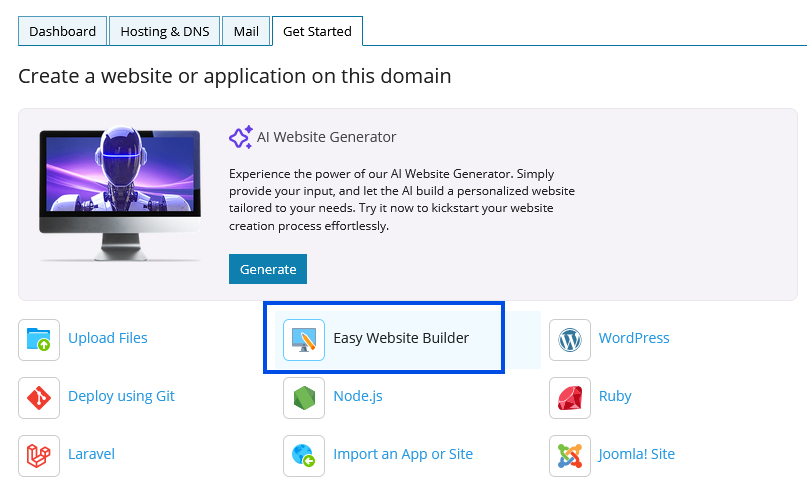Click the AI Website Generator sparkle icon
807x490 pixels.
pyautogui.click(x=241, y=137)
